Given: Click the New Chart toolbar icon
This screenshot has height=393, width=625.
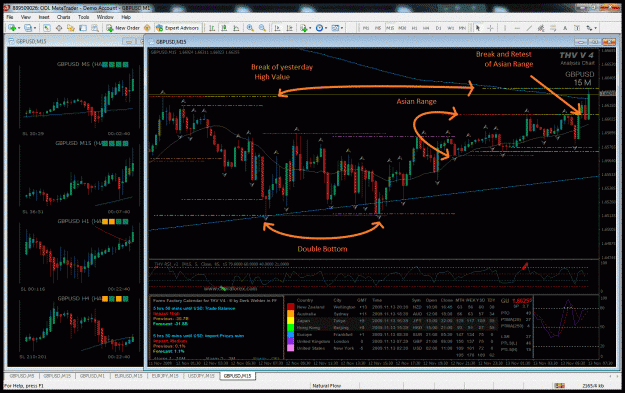Looking at the screenshot, I should click(12, 28).
